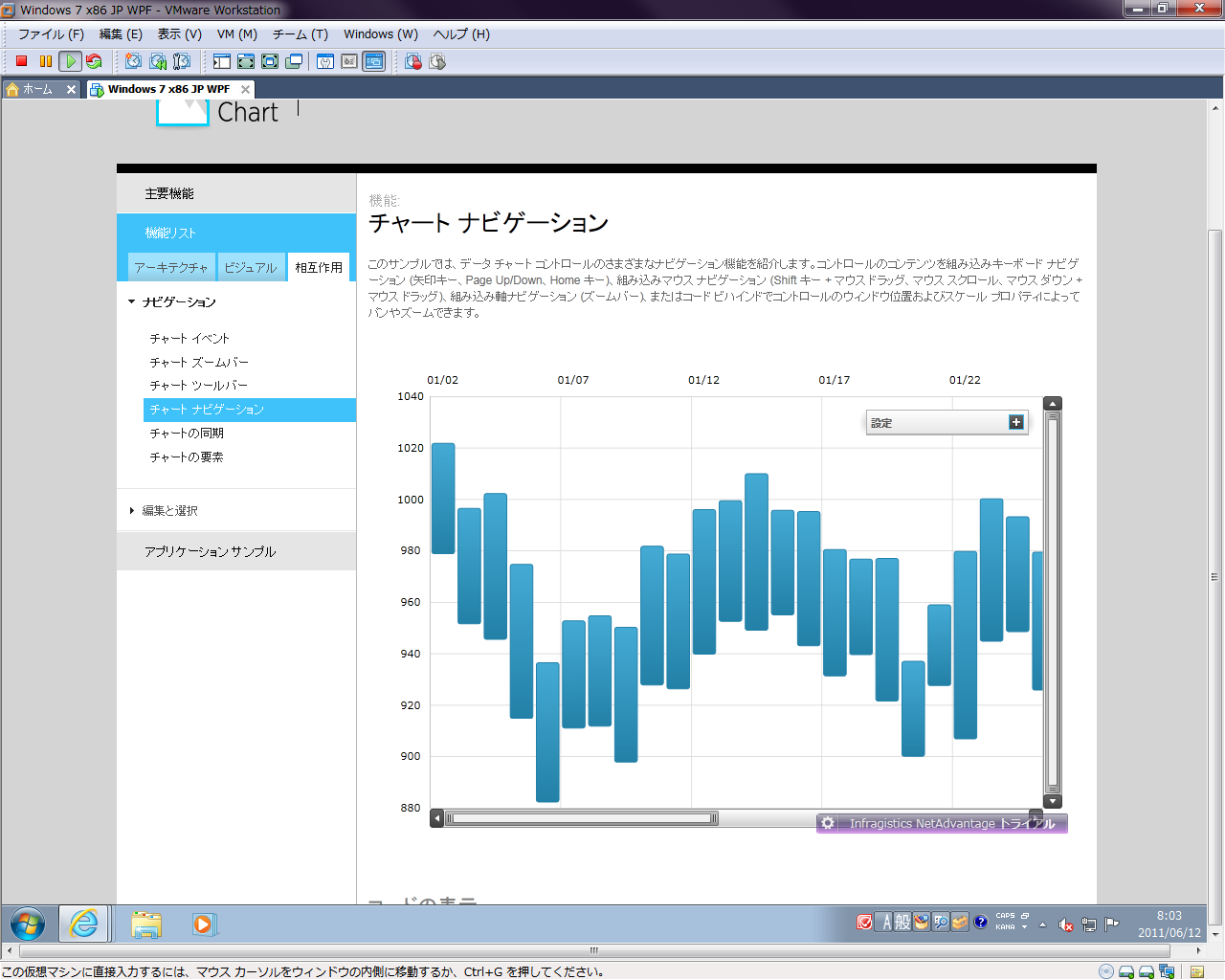Open the ファイル (F) menu
The image size is (1225, 980).
pyautogui.click(x=51, y=33)
